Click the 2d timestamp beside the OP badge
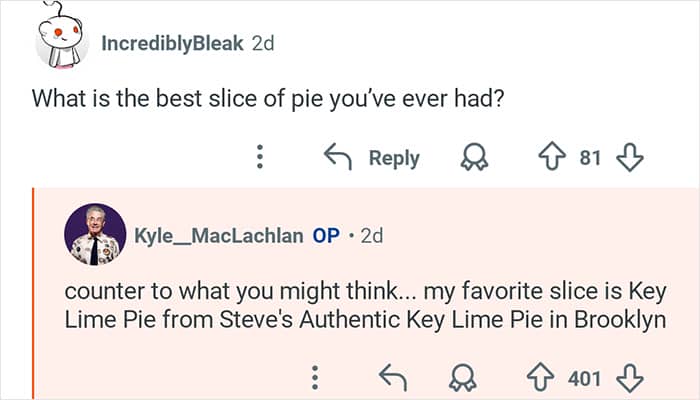 pyautogui.click(x=371, y=236)
